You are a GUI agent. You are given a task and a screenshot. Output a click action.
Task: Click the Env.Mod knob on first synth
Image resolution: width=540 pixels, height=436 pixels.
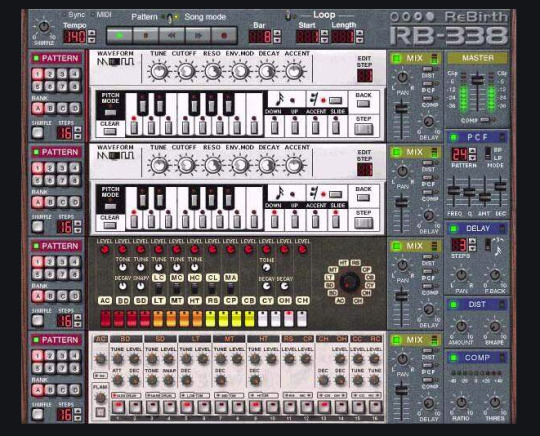[240, 71]
